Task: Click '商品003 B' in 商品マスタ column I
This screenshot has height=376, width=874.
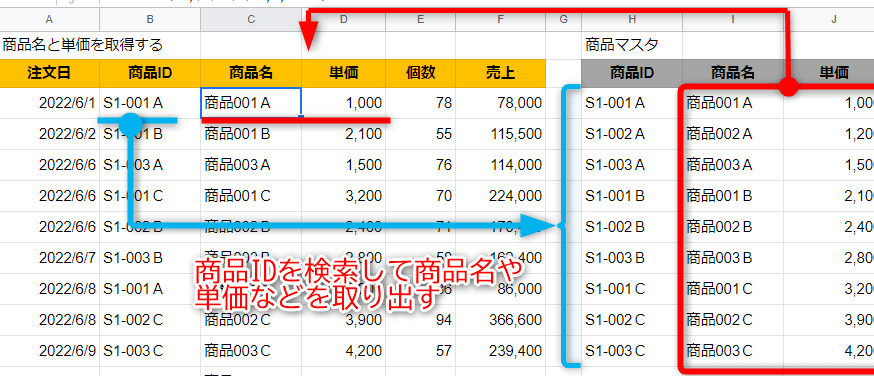Action: 732,258
